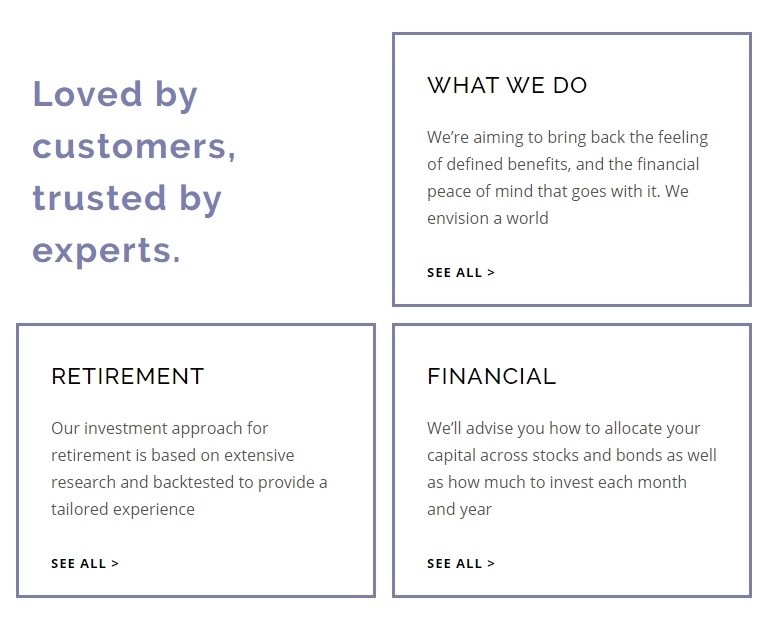Open SEE ALL link in Retirement card
Screen dimensions: 768x630
click(x=85, y=564)
